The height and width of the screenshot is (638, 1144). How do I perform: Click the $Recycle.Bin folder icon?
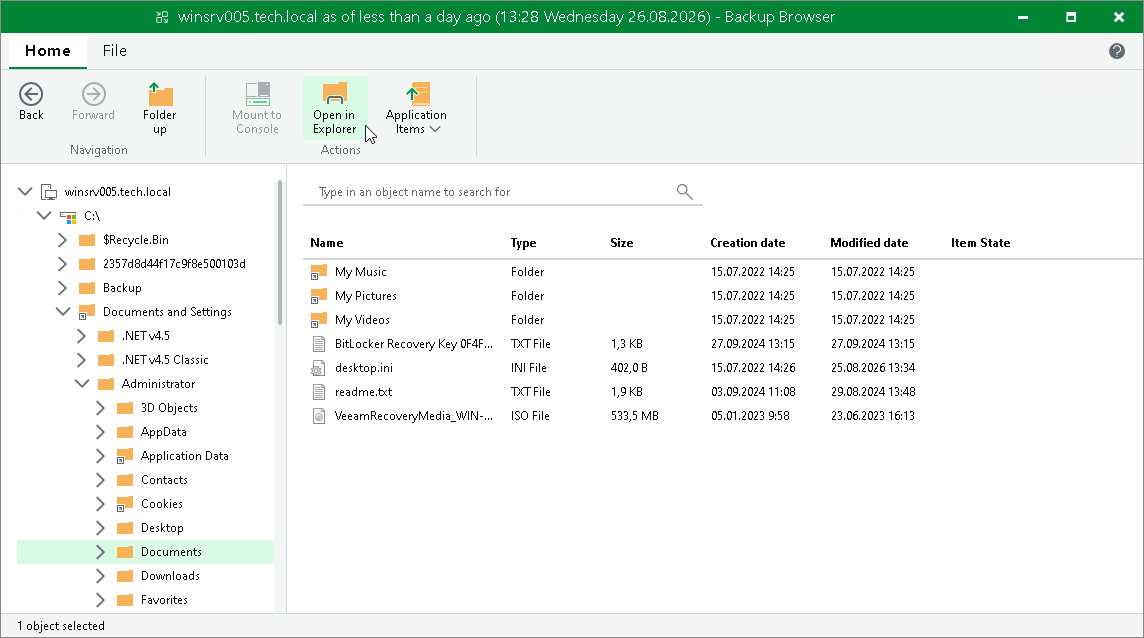[x=87, y=240]
